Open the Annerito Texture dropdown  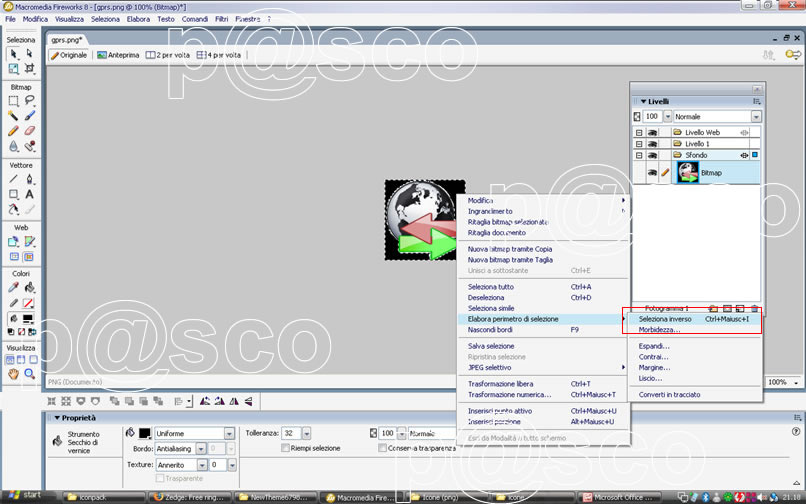click(202, 465)
